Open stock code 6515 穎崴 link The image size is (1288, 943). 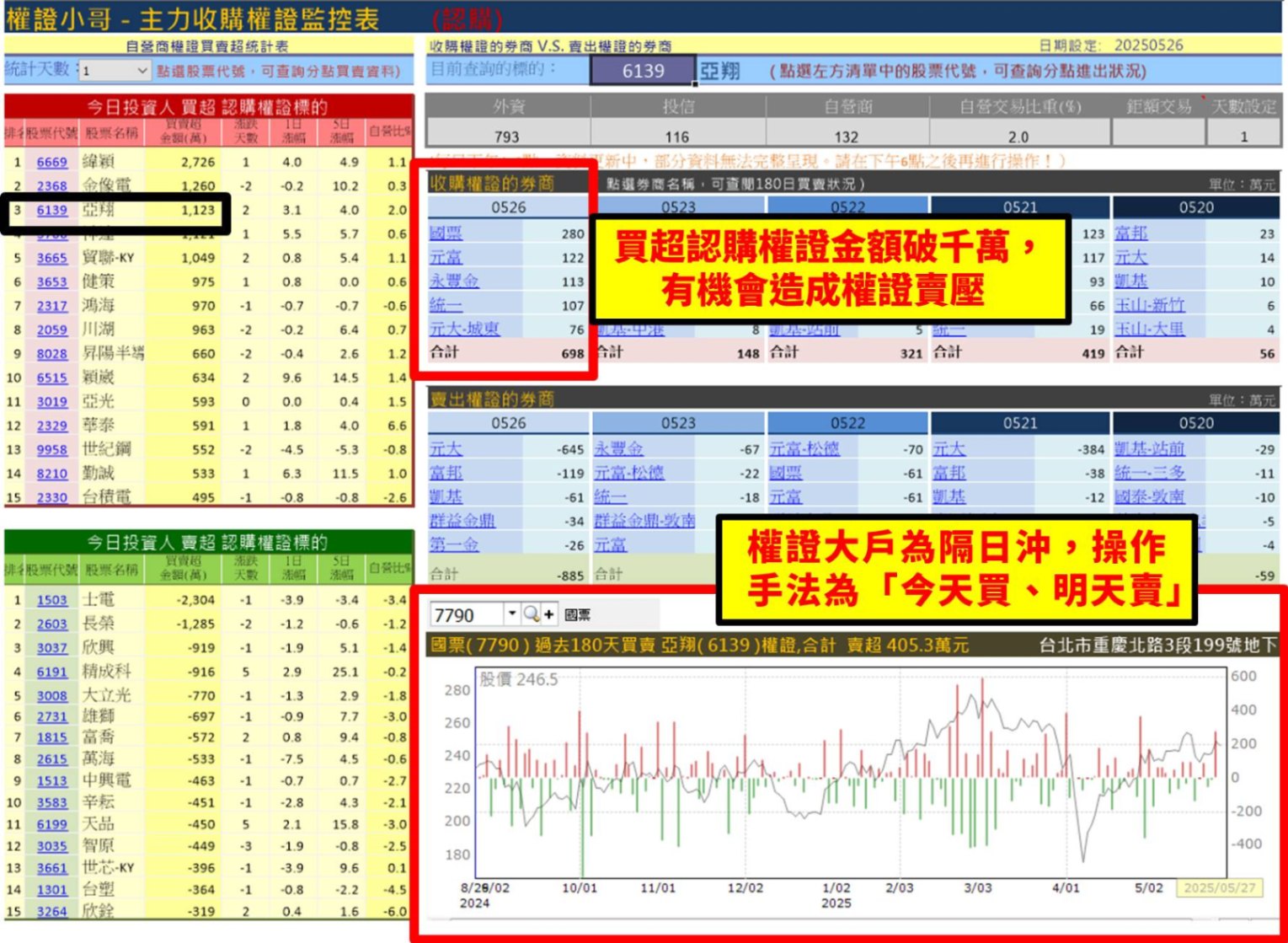[51, 378]
